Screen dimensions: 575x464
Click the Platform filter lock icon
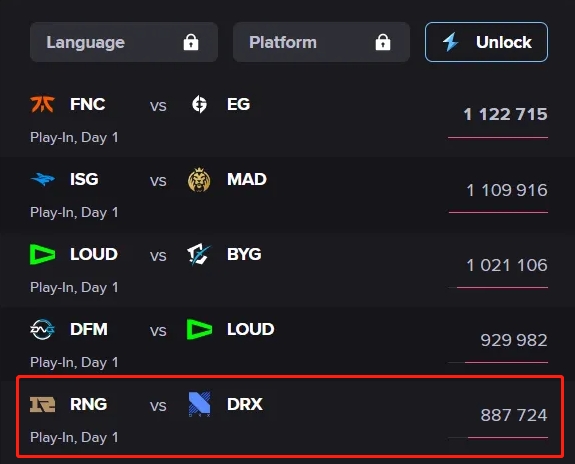tap(383, 42)
